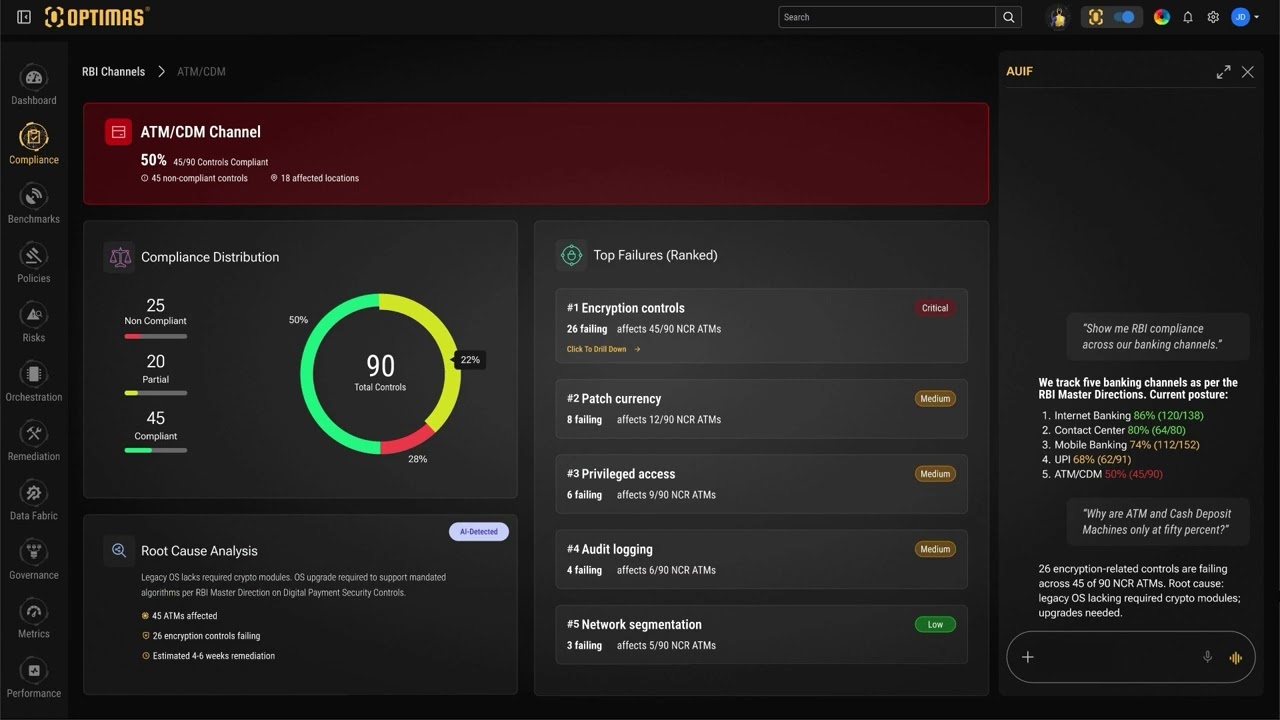Toggle the AUIF assistant switch
1280x720 pixels.
(x=1124, y=17)
